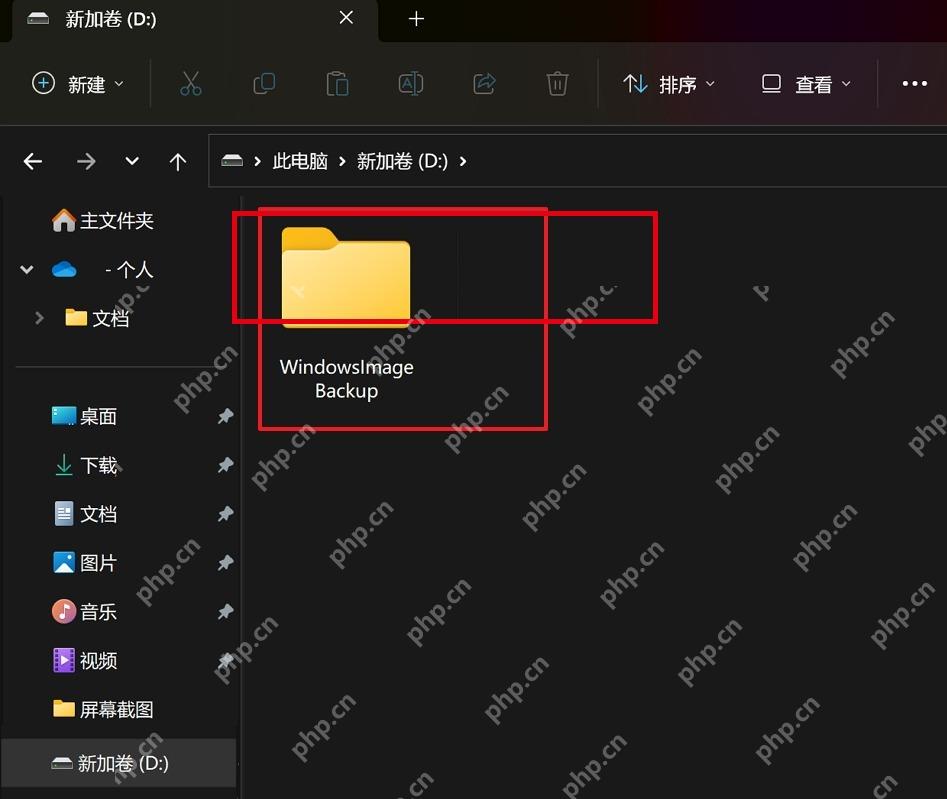Screen dimensions: 947x799
Task: Expand chevron before 此电脑 breadcrumb
Action: click(x=258, y=161)
